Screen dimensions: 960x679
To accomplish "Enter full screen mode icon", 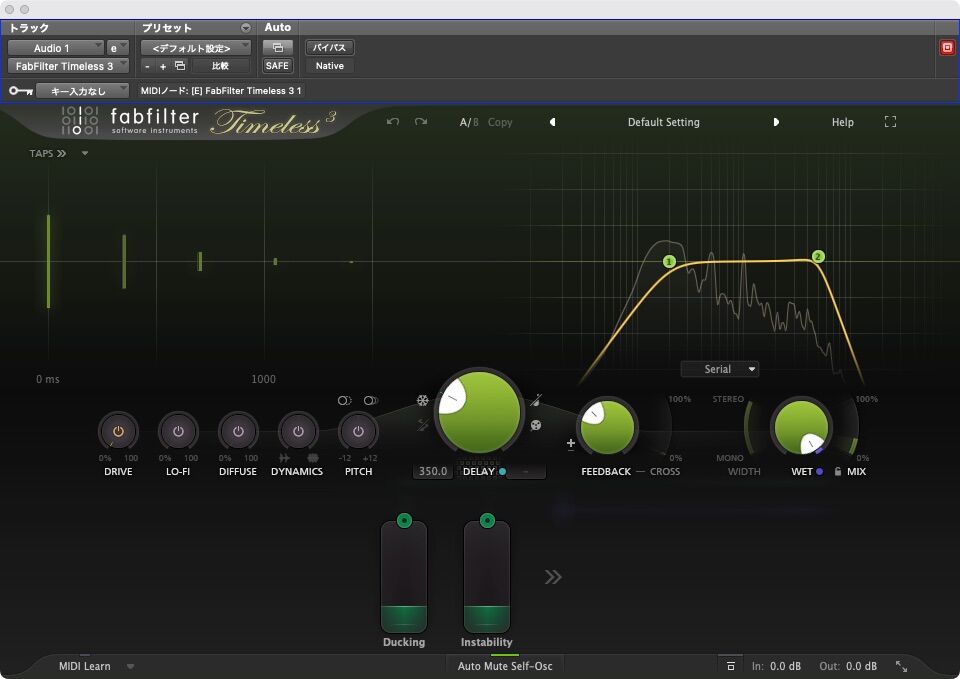I will (x=890, y=122).
